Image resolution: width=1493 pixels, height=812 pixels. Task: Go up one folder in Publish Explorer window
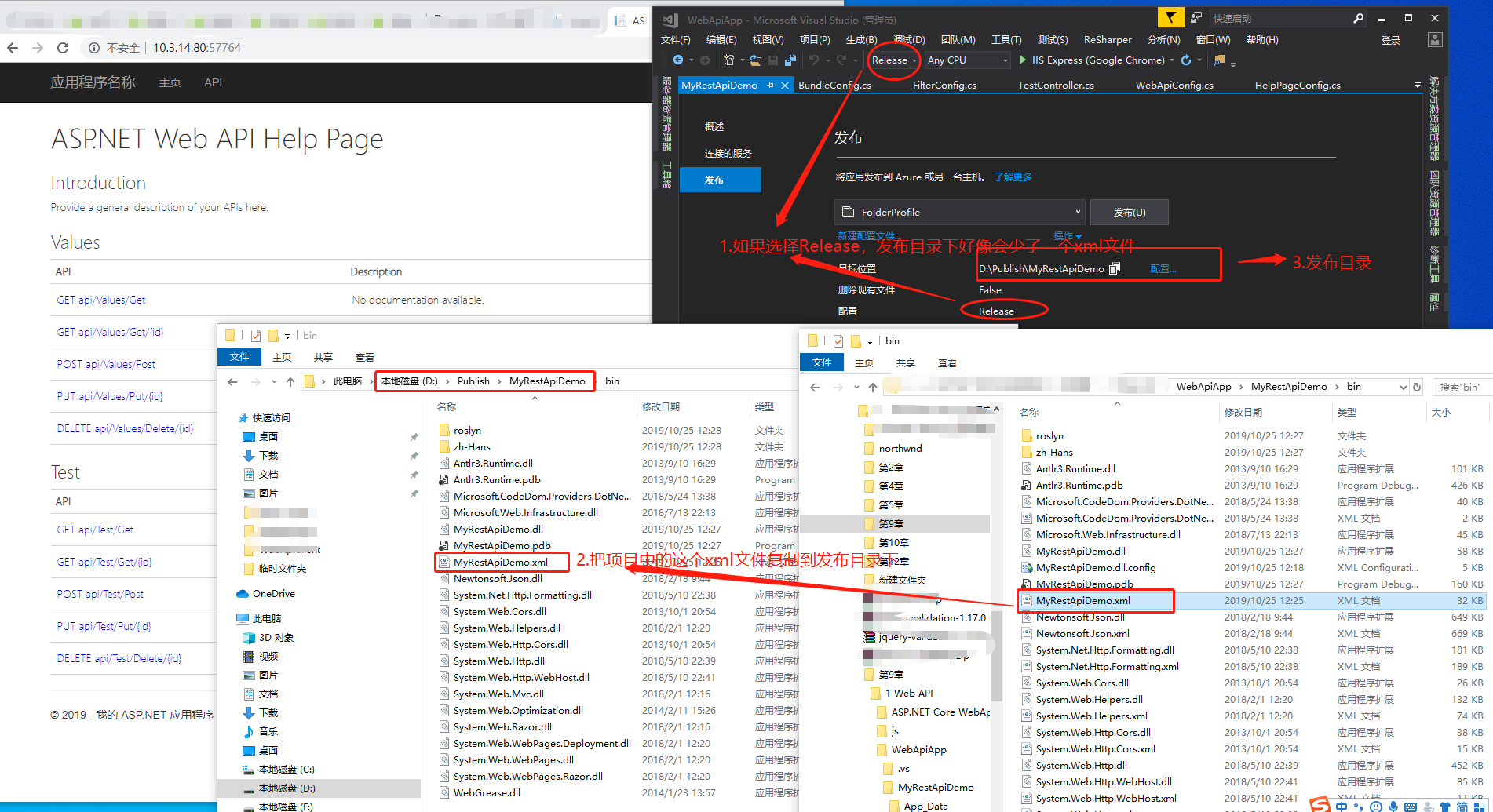click(x=290, y=381)
